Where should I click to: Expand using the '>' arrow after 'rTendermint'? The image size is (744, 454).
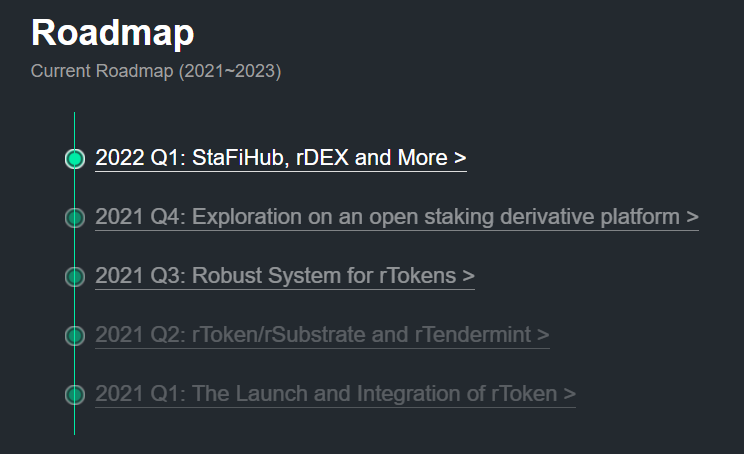pos(543,335)
